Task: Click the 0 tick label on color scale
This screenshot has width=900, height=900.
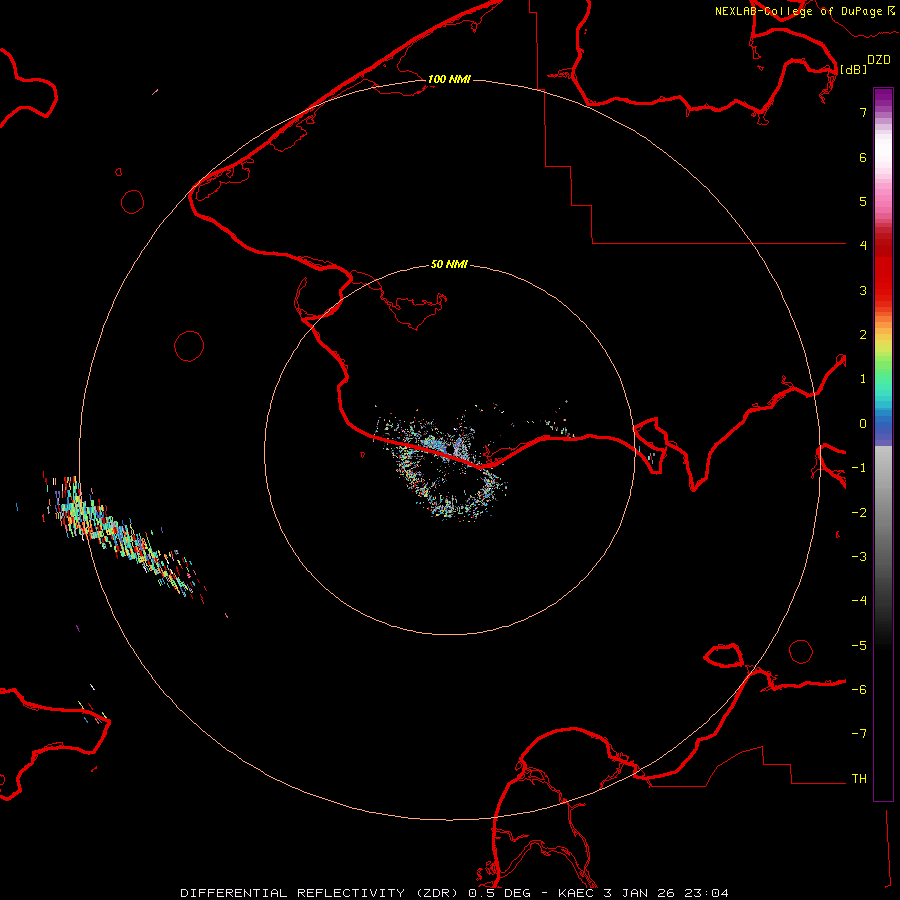Action: tap(863, 424)
